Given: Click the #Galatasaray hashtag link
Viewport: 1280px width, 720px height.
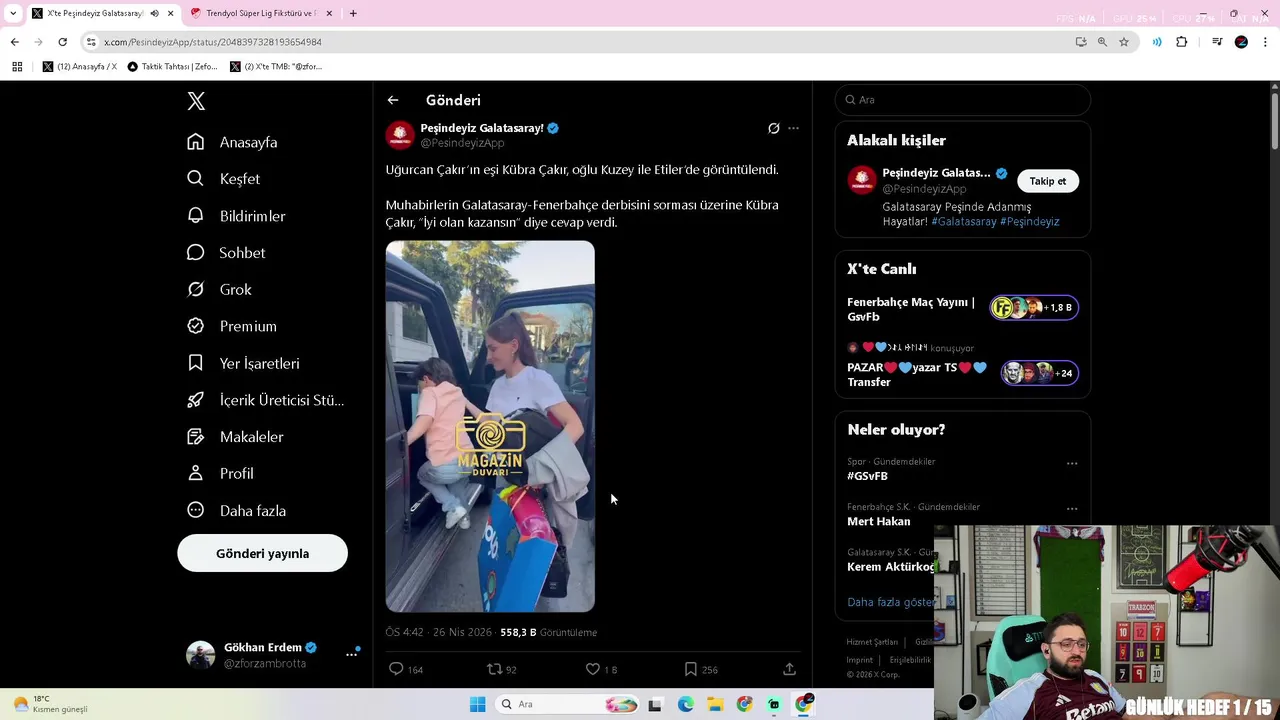Looking at the screenshot, I should (964, 221).
